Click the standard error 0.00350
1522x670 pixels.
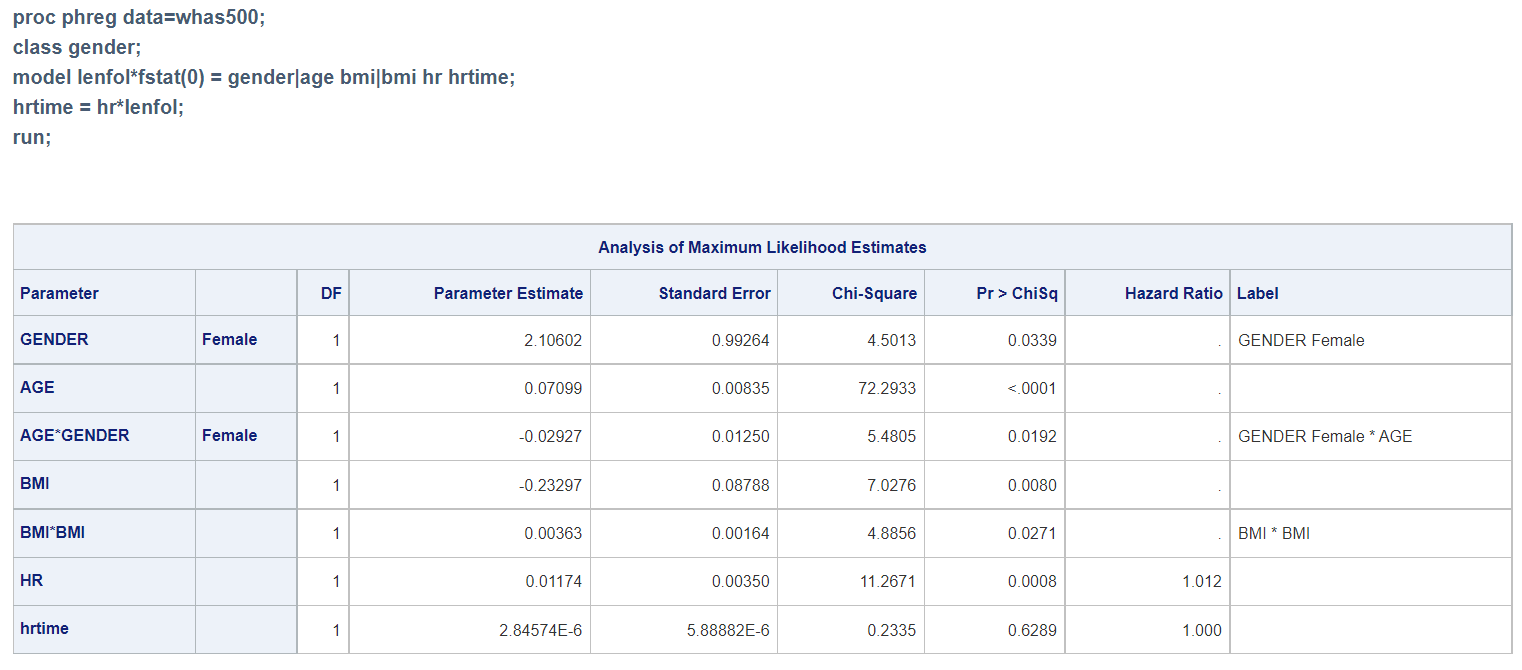point(741,581)
